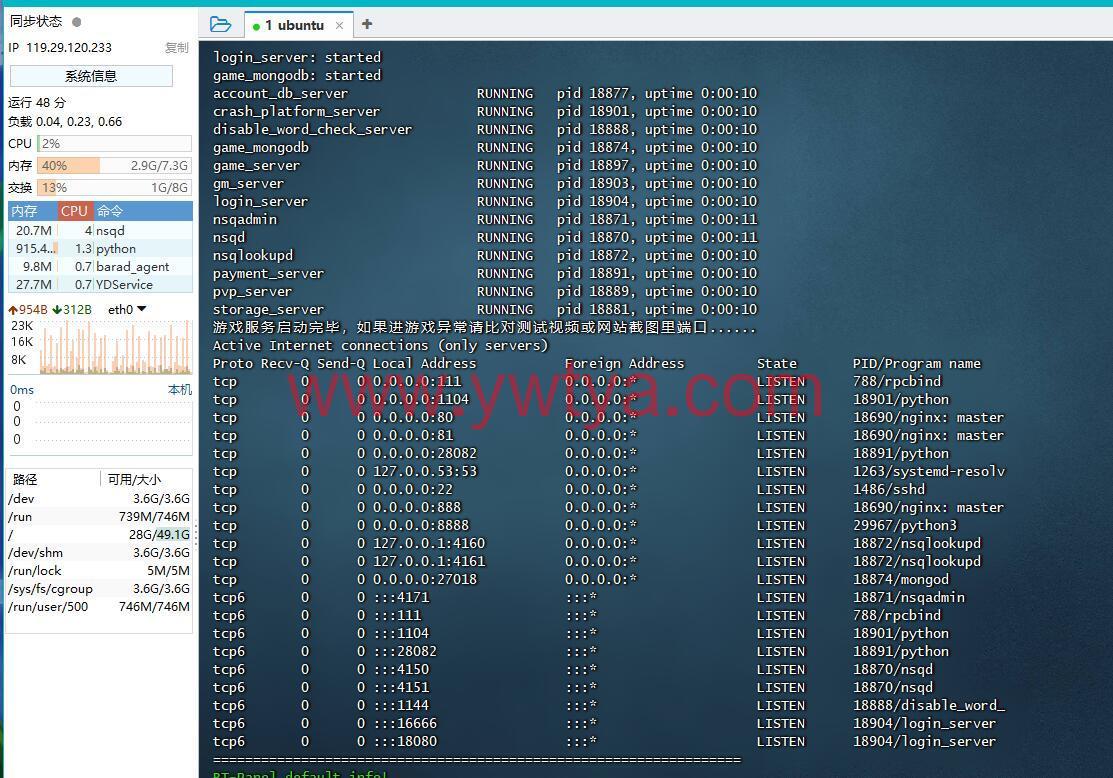Sort processes by 命令 column header
1113x778 pixels.
[110, 211]
